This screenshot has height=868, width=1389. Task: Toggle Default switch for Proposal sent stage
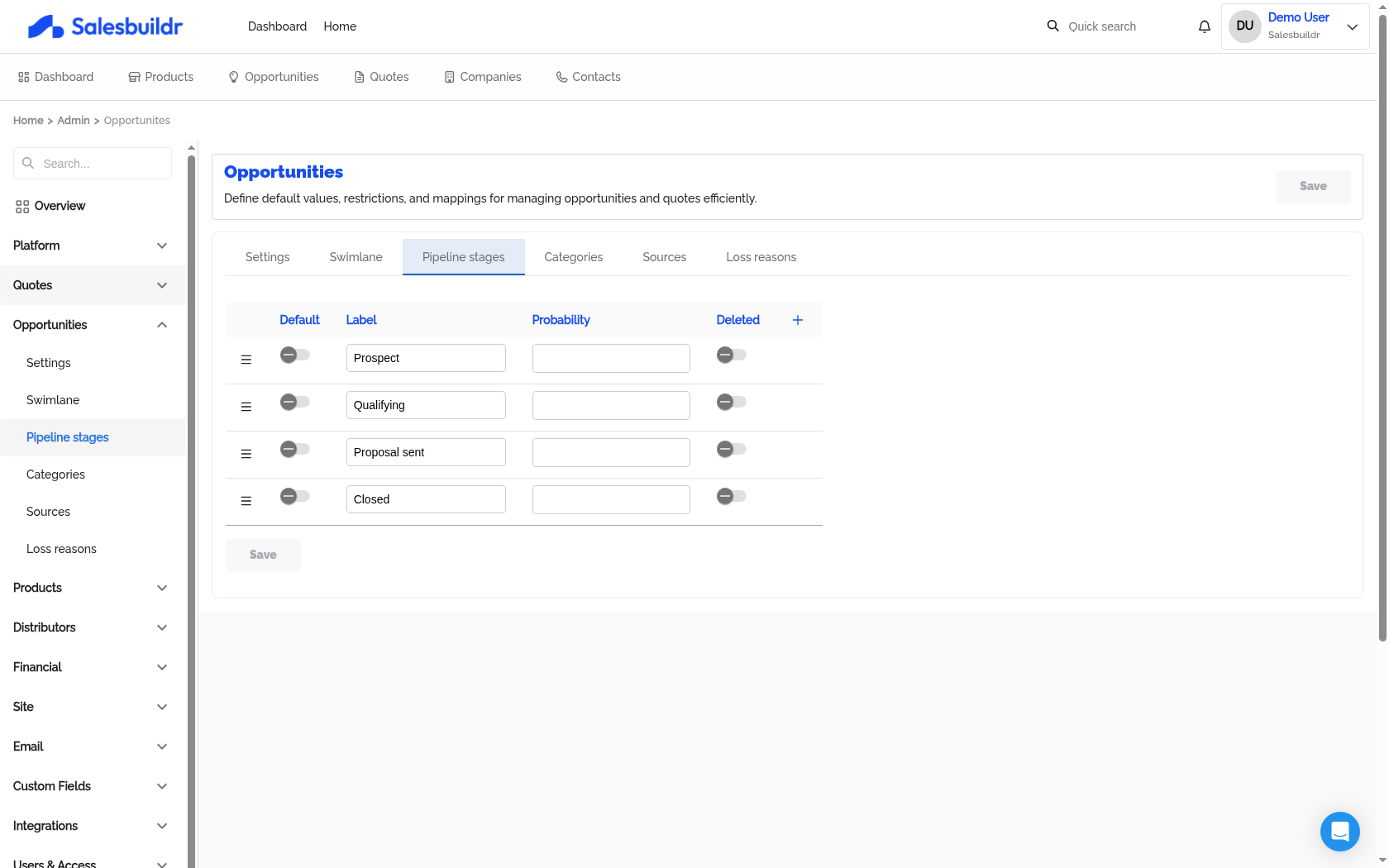click(x=295, y=449)
